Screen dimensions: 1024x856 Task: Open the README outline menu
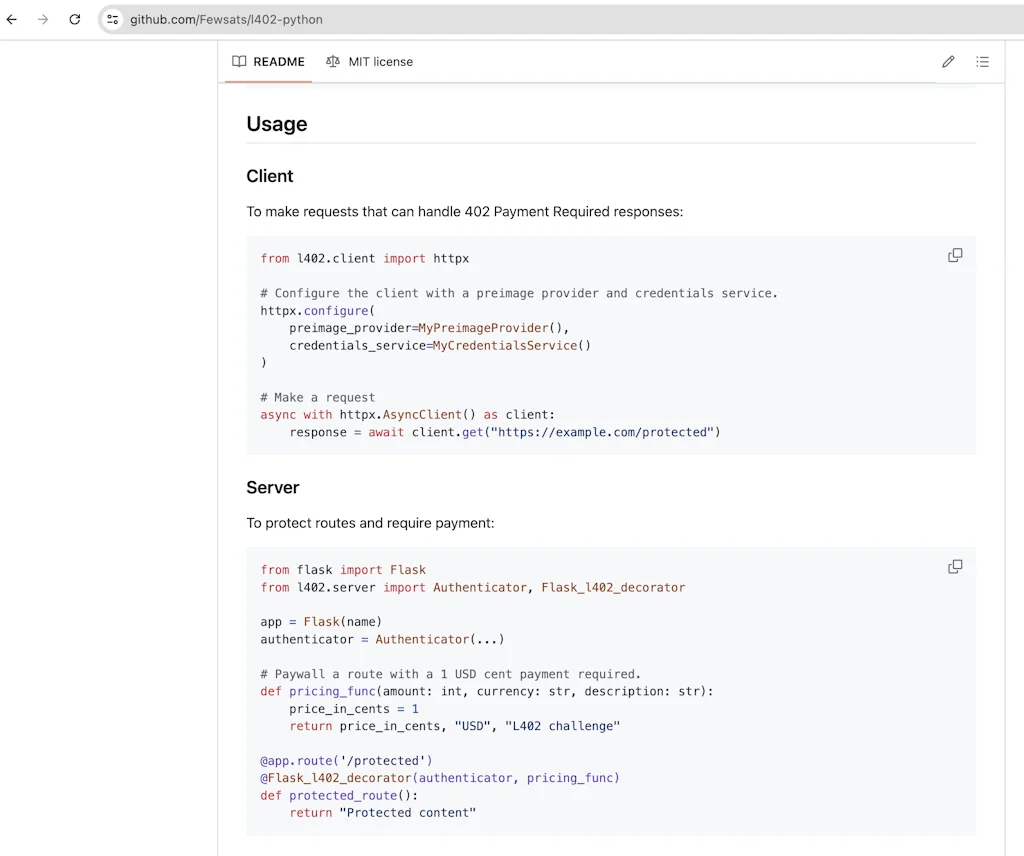point(983,61)
